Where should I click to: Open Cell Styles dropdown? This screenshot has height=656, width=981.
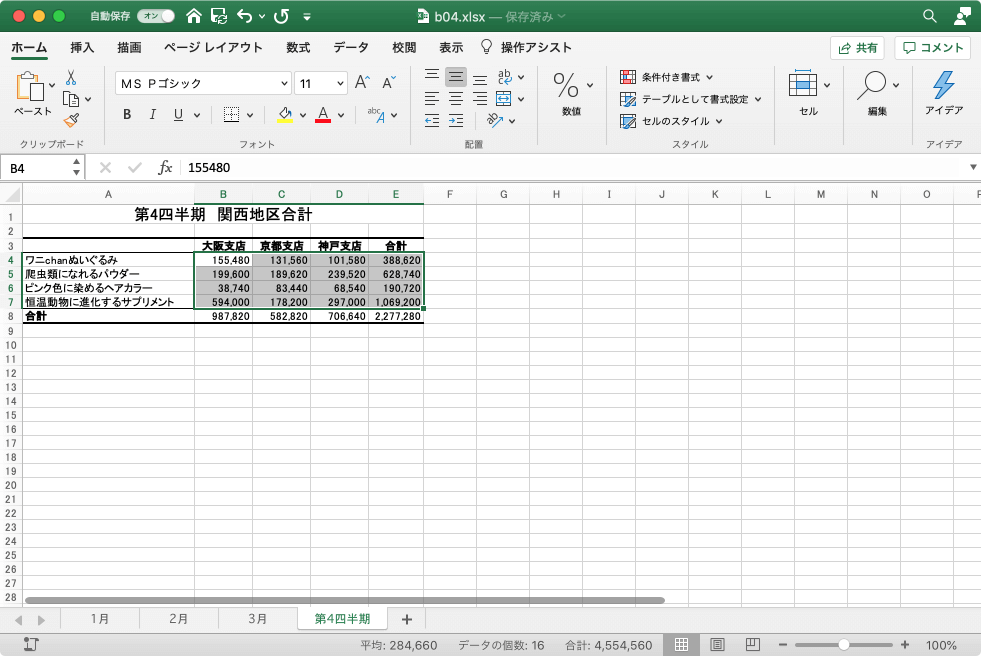pos(671,121)
